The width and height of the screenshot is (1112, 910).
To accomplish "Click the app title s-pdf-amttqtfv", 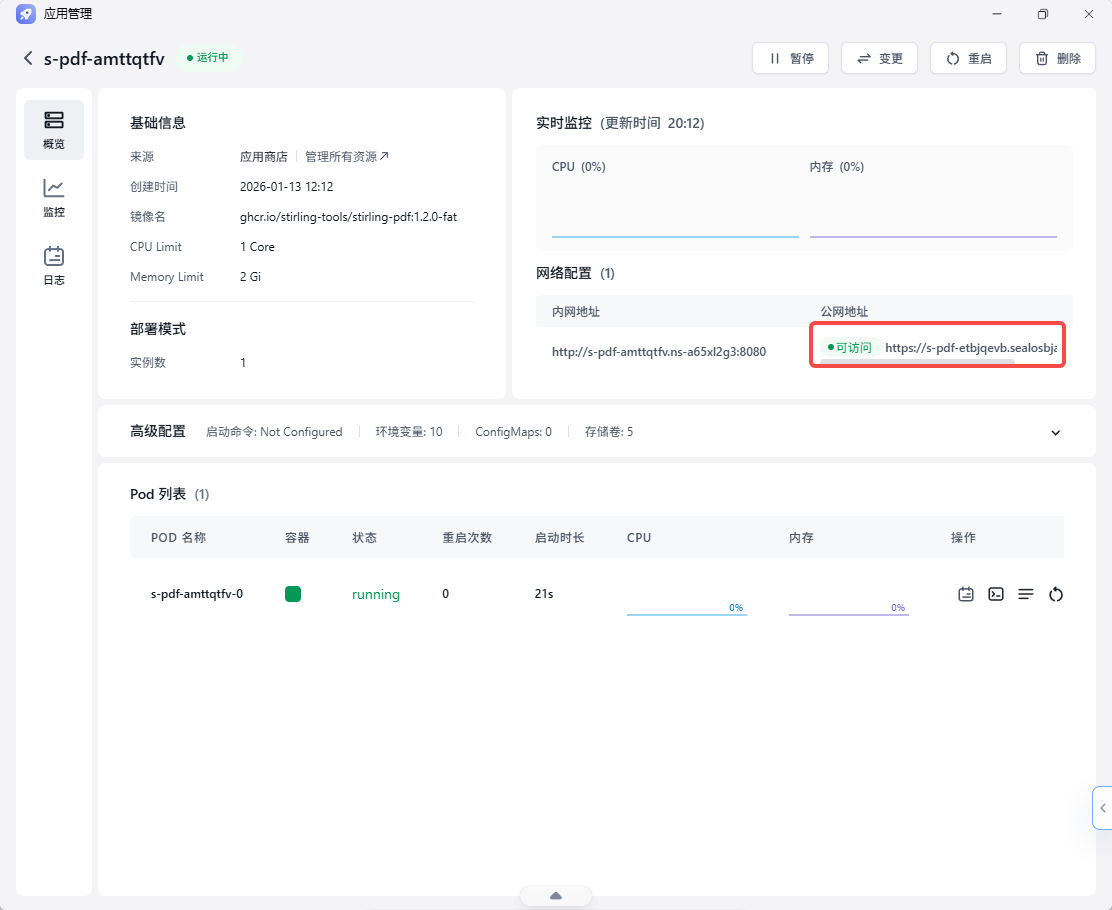I will [104, 58].
